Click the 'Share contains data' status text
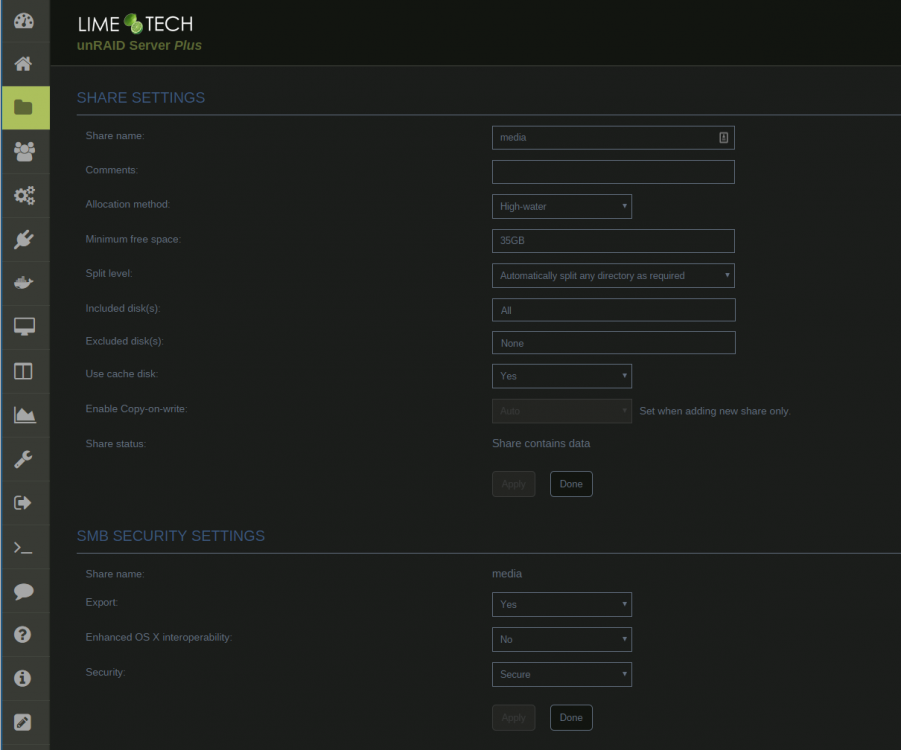The width and height of the screenshot is (901, 750). [541, 443]
